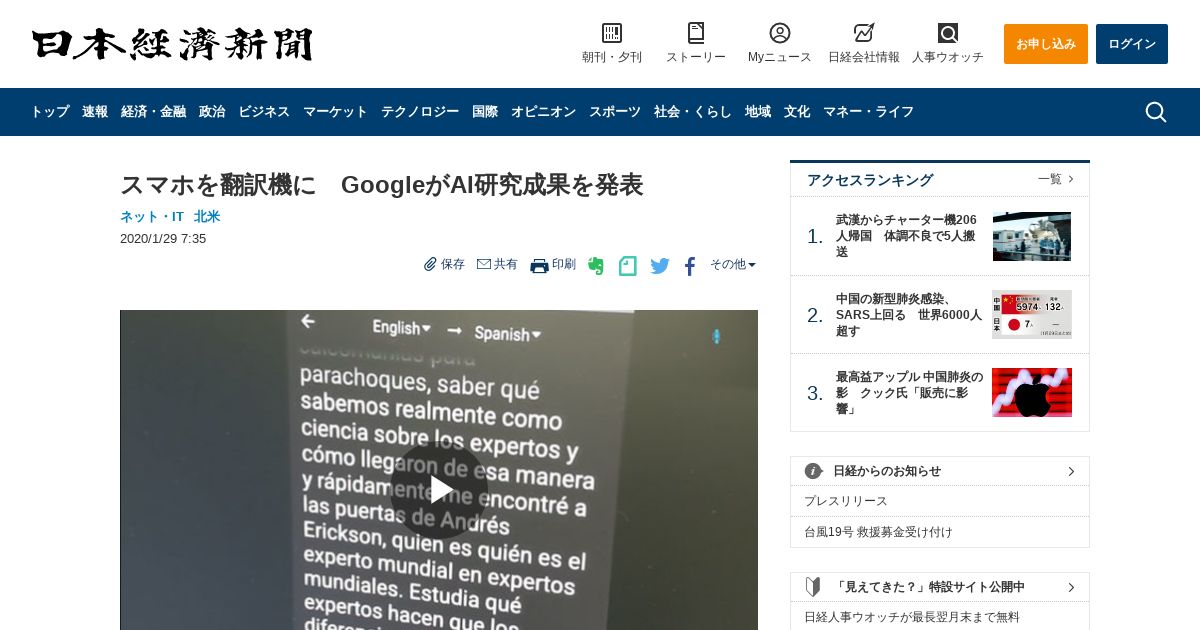Click the icon beside 「見えてきた？」特設サイト
Viewport: 1200px width, 630px height.
[813, 587]
